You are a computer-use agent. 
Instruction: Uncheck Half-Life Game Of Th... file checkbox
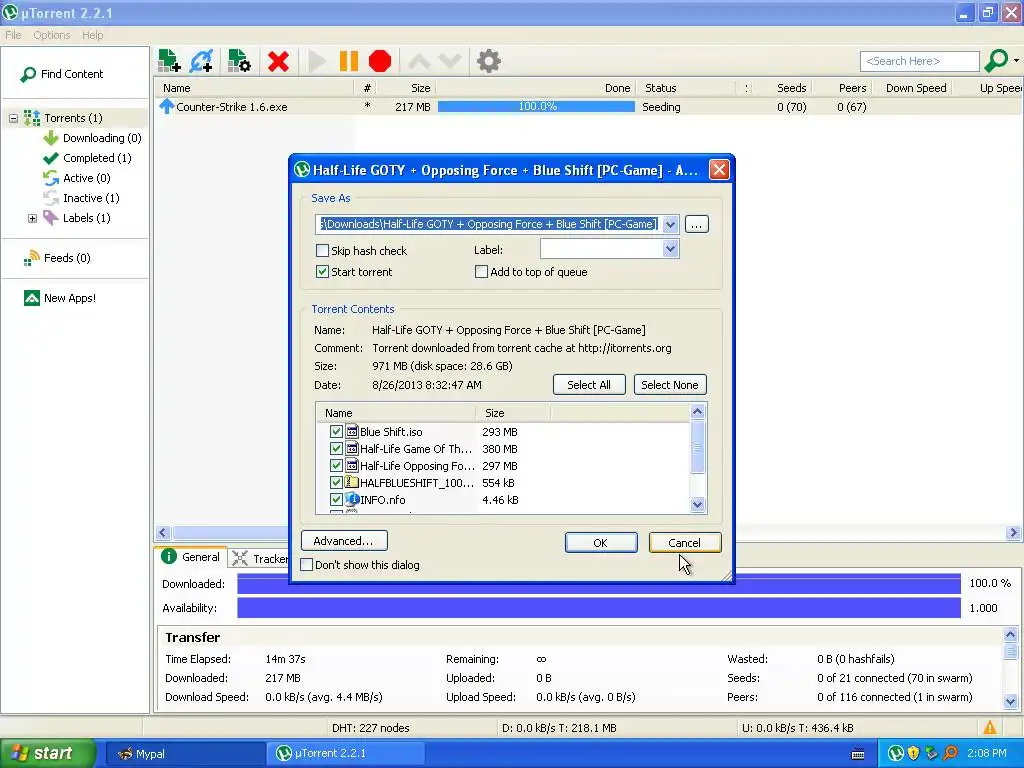336,449
